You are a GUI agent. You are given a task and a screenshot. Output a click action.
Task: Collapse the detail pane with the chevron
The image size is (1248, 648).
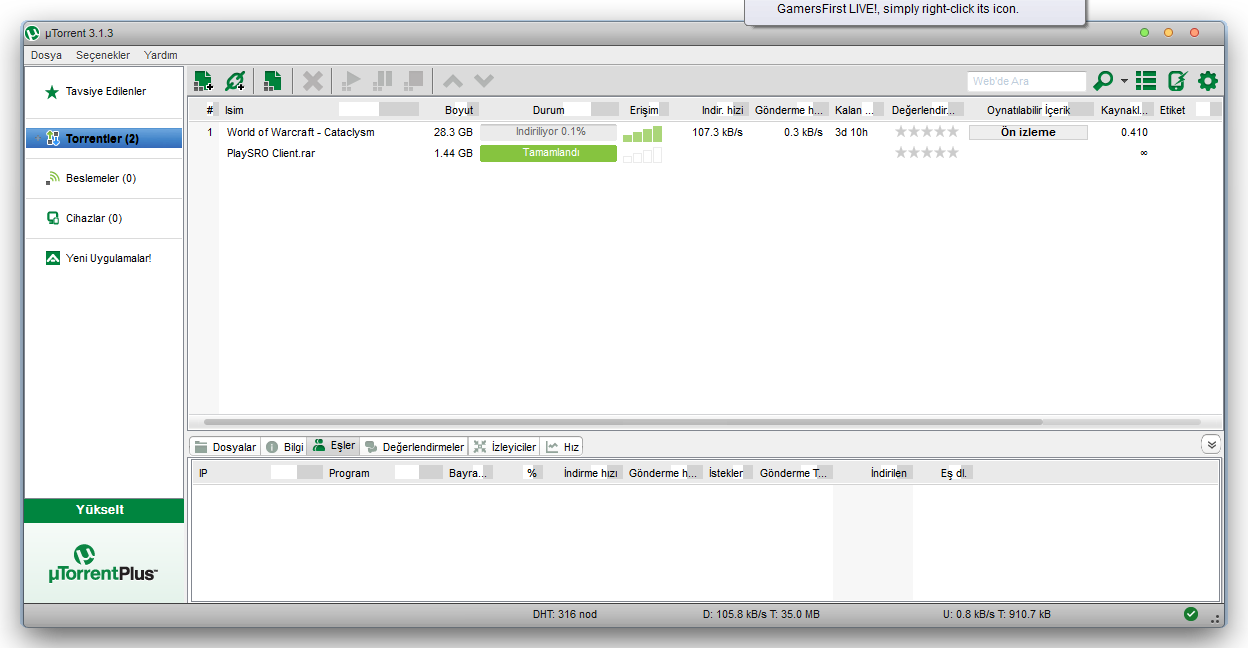coord(1212,444)
